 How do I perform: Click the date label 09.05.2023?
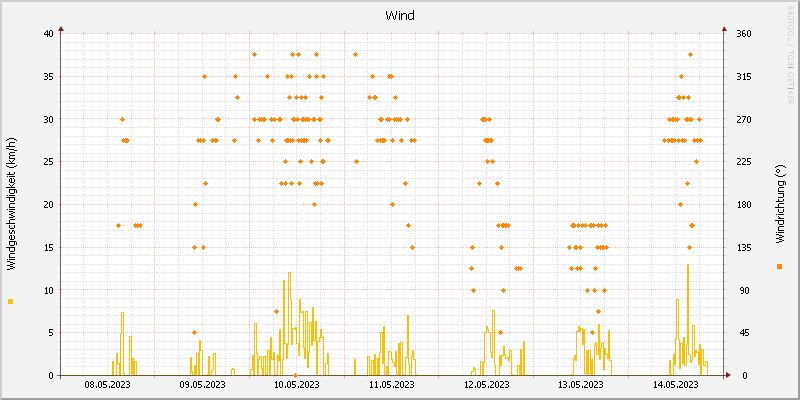(x=203, y=384)
